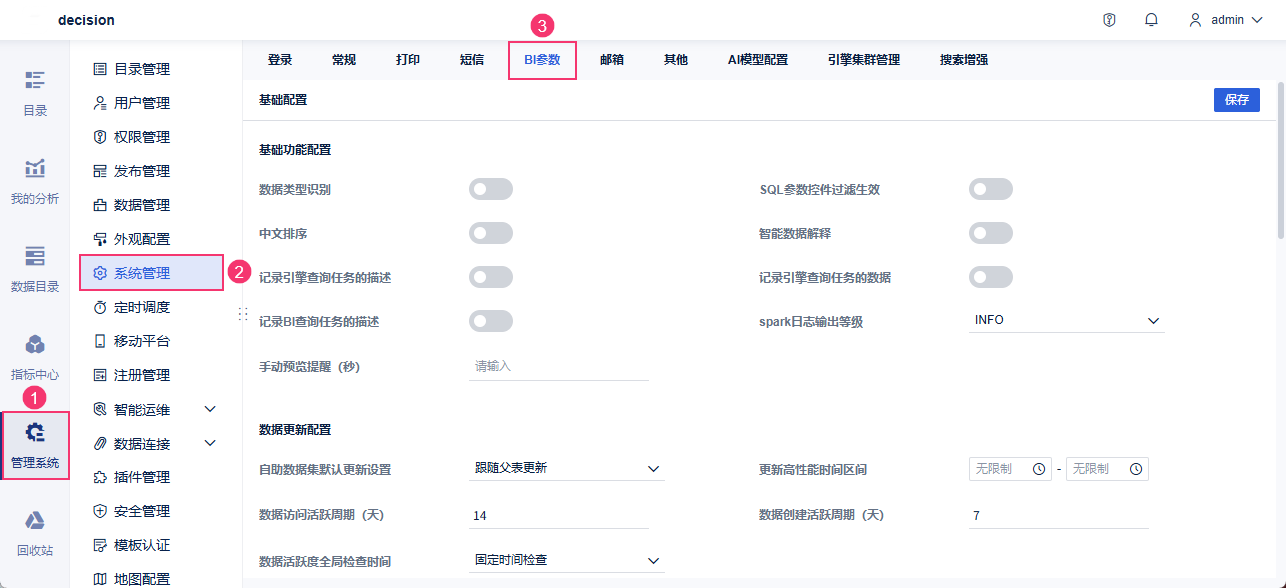
Task: Click the notification bell icon
Action: tap(1151, 20)
